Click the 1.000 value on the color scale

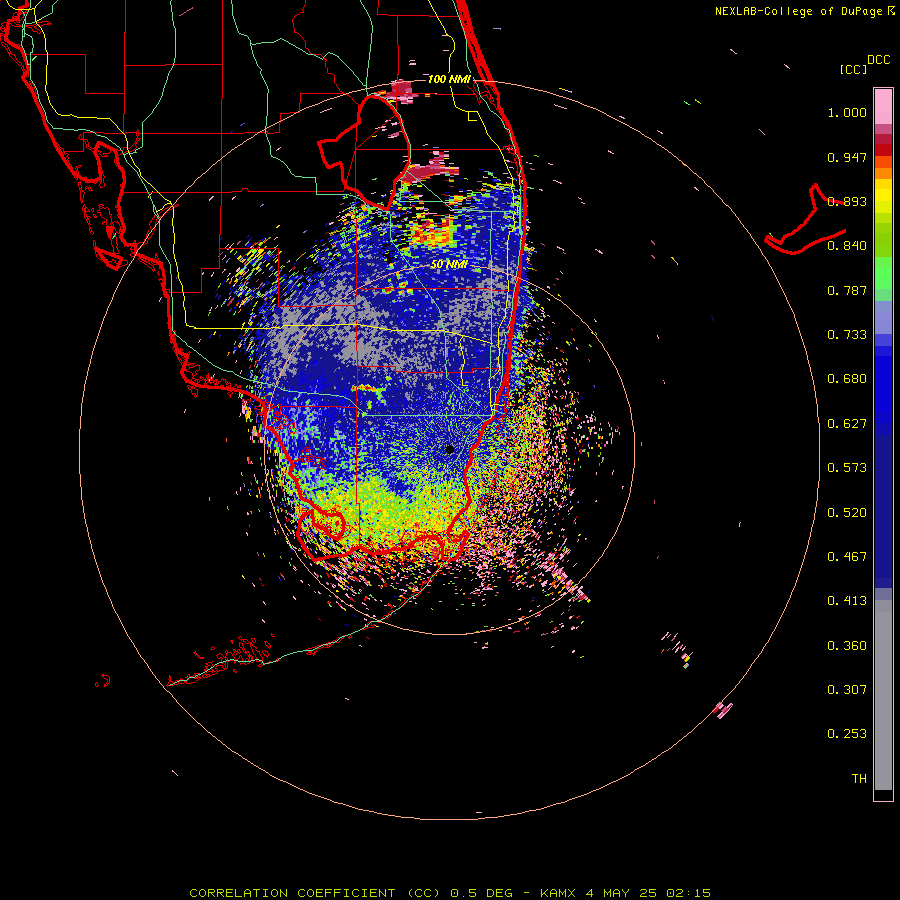point(847,112)
